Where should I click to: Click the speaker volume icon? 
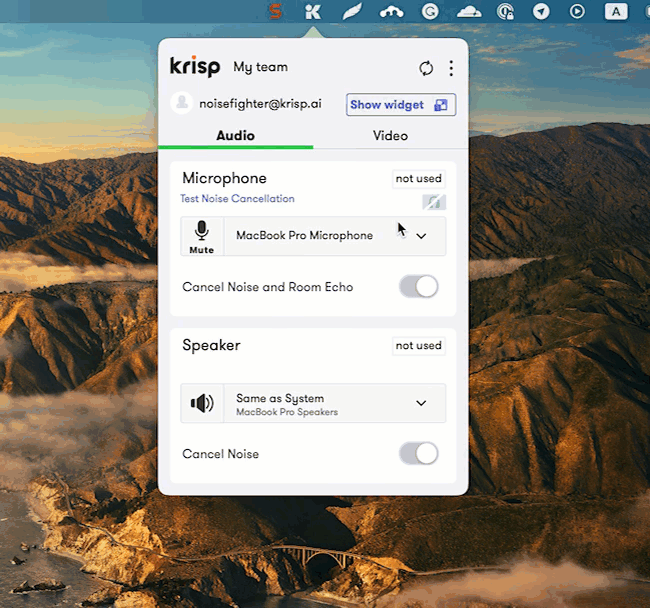pyautogui.click(x=202, y=403)
